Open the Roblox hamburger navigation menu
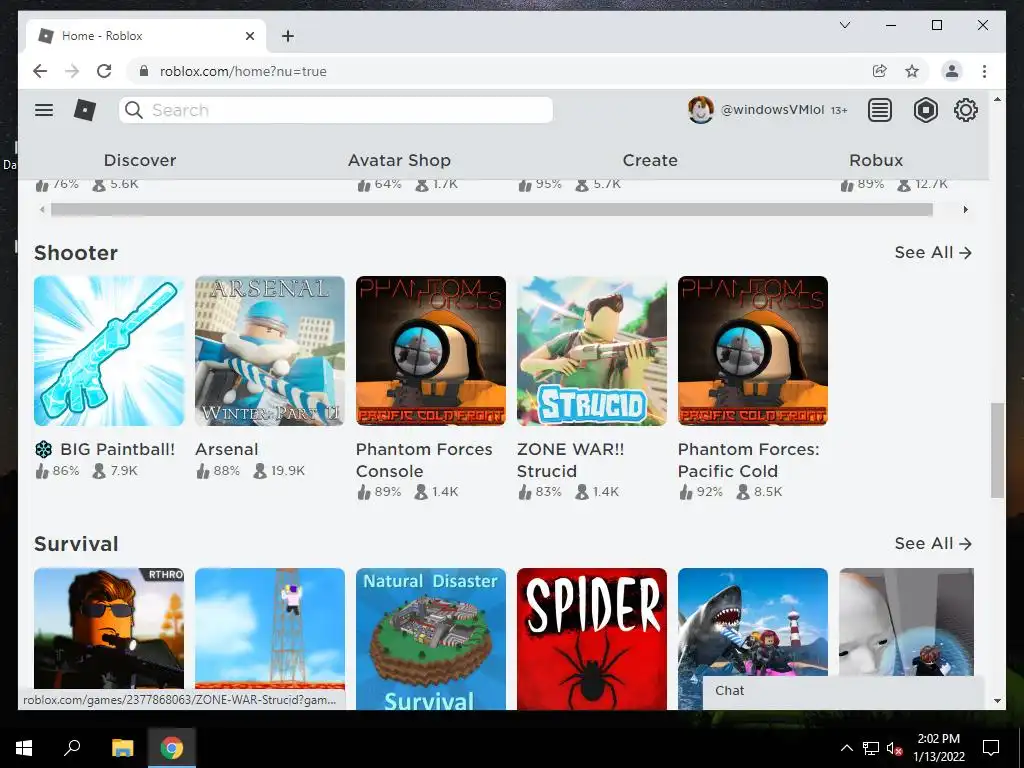This screenshot has width=1024, height=768. tap(44, 110)
